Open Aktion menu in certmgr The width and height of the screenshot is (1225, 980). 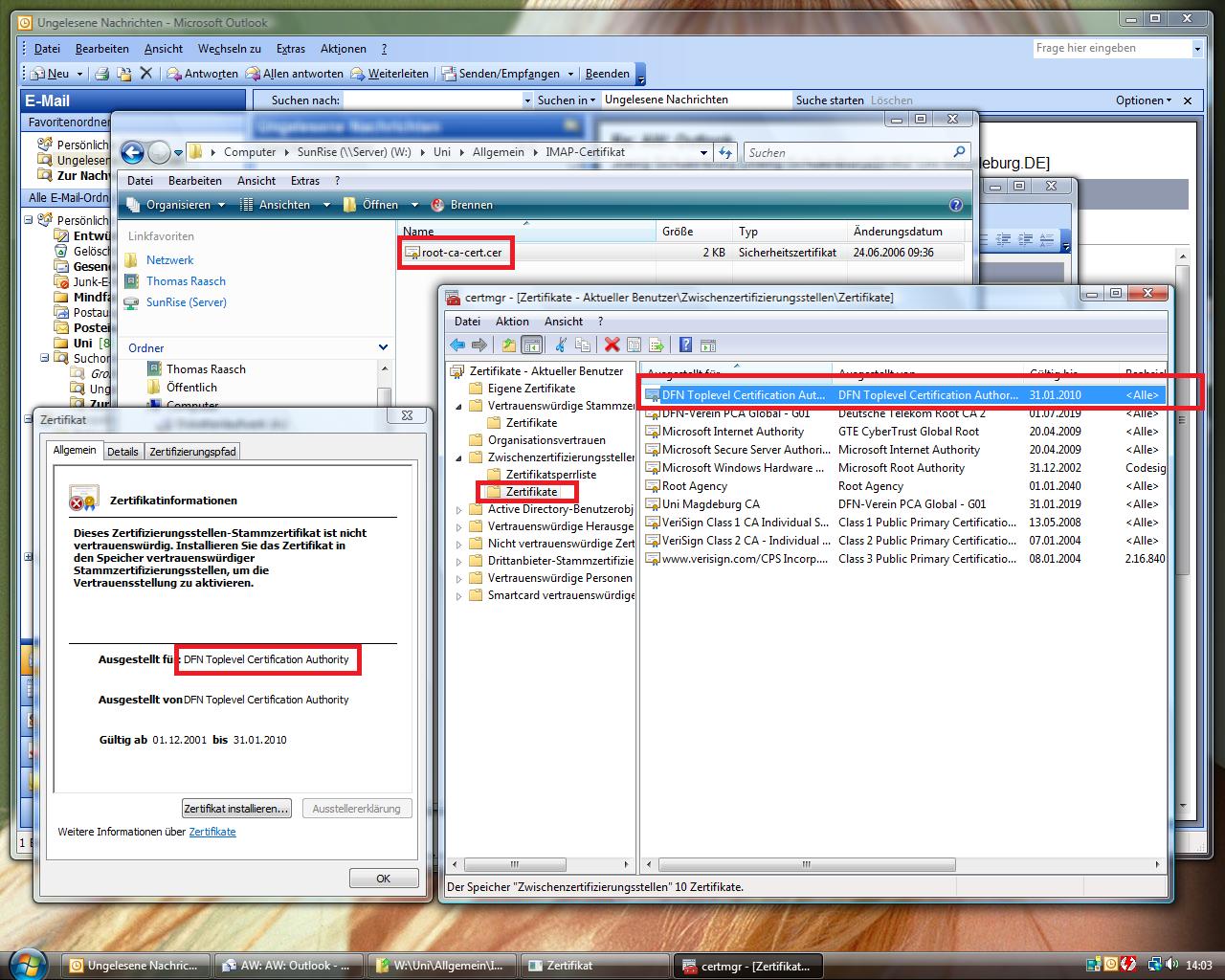(x=512, y=322)
